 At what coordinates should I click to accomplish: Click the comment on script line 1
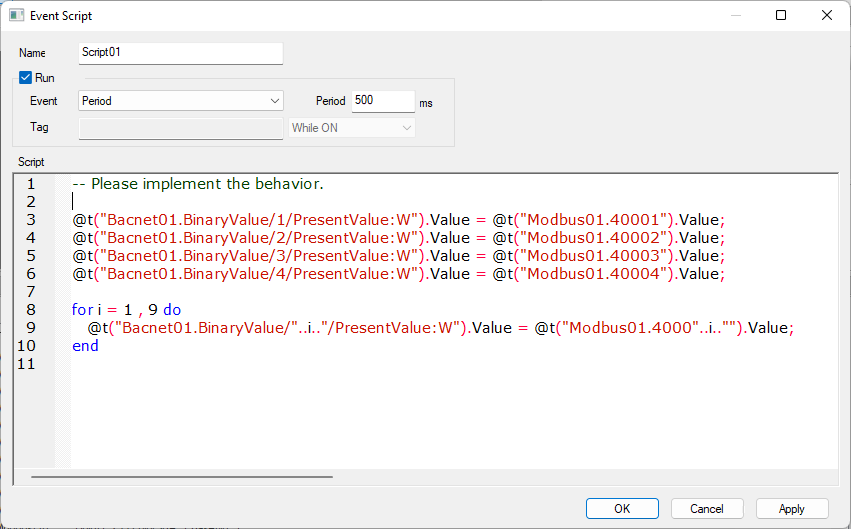point(198,184)
